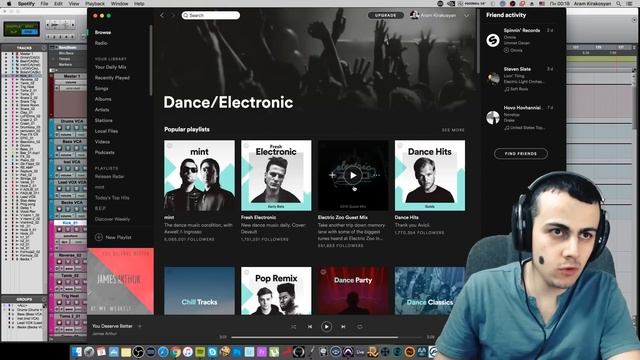Viewport: 640px width, 360px height.
Task: Click the Spotify sidebar scrollbar
Action: click(151, 60)
